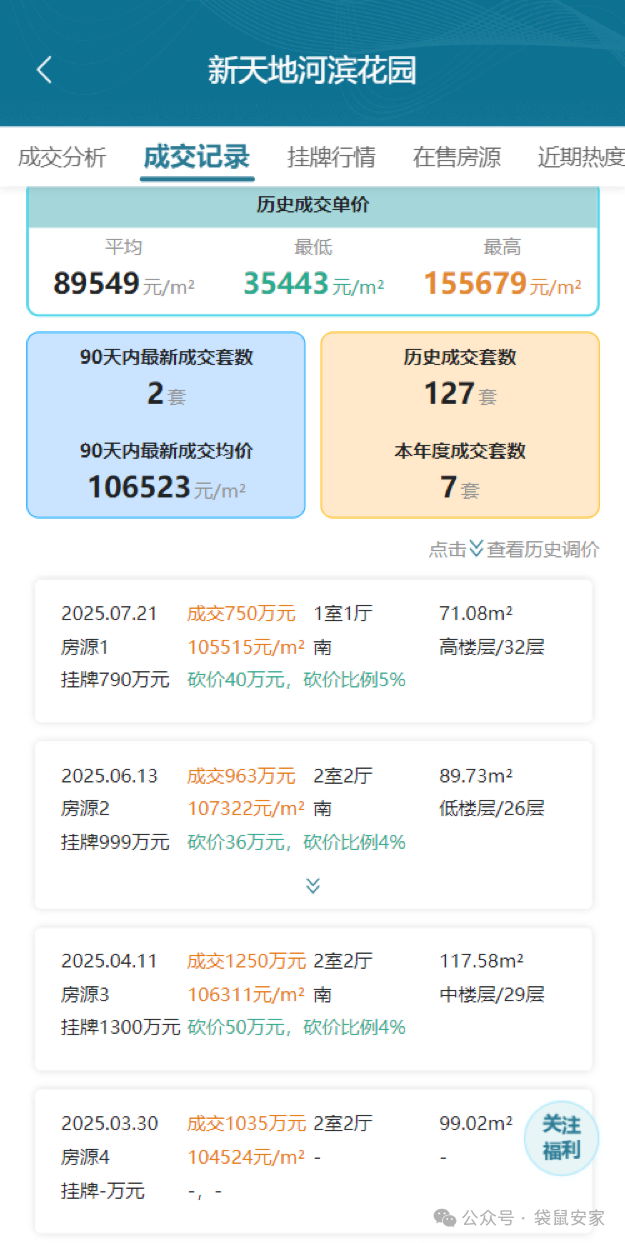Screen dimensions: 625x1243
Task: Tap the 新天地河滨花园 page title
Action: 312,70
